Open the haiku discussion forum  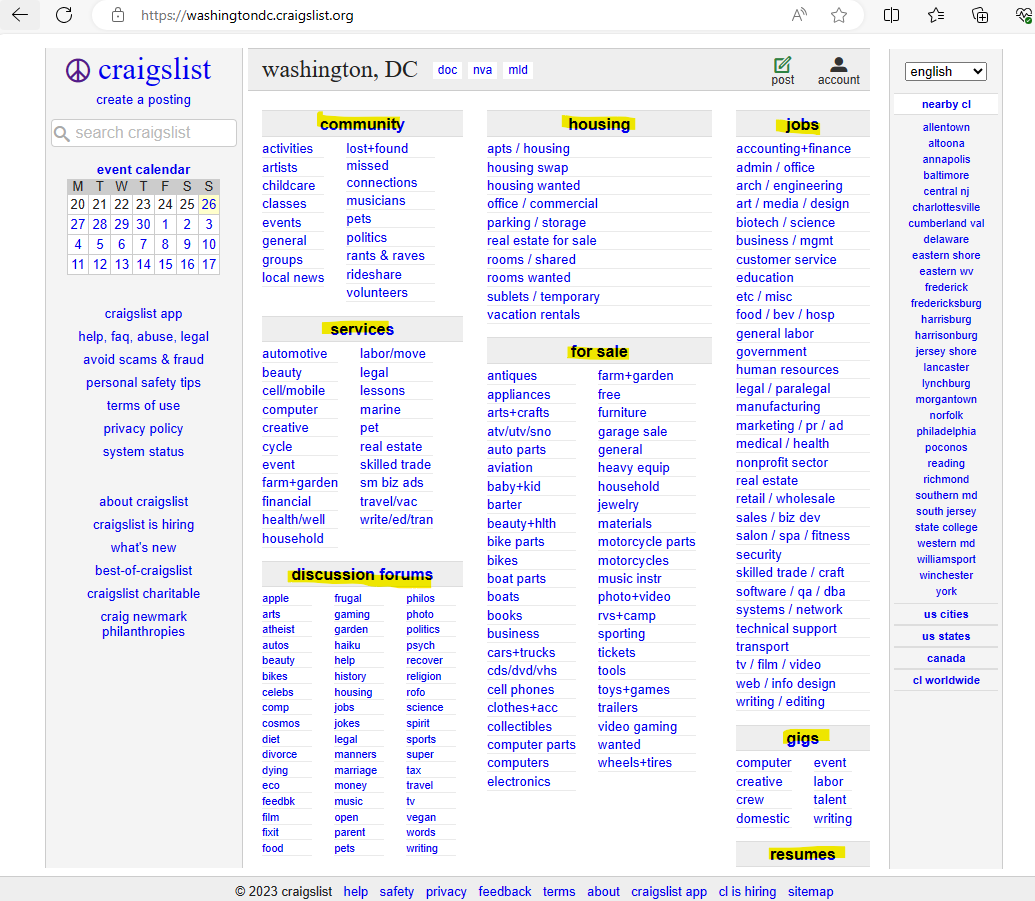(347, 646)
